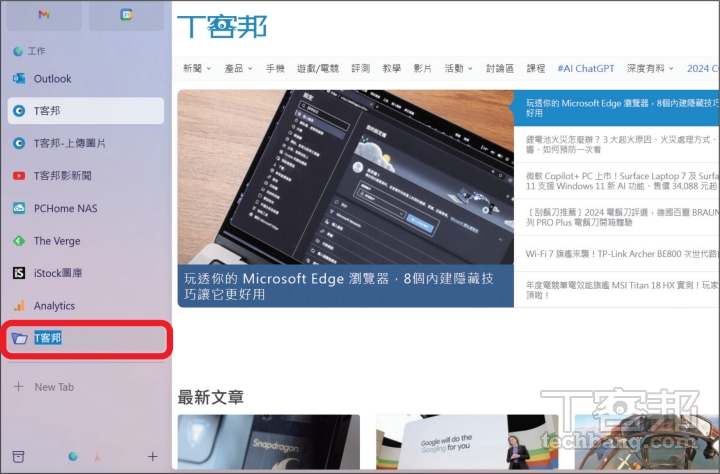Open the 討論區 navigation item
The width and height of the screenshot is (720, 474).
coord(500,68)
